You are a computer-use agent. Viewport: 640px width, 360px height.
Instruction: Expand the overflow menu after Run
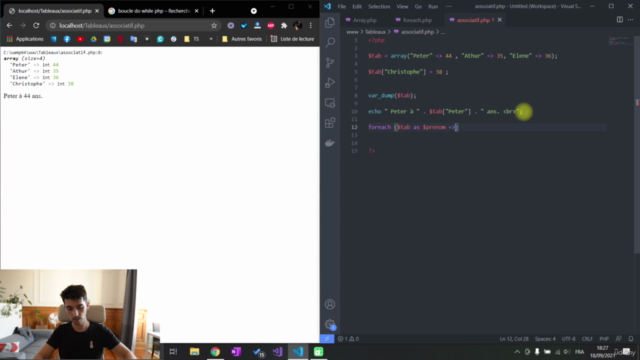[449, 7]
